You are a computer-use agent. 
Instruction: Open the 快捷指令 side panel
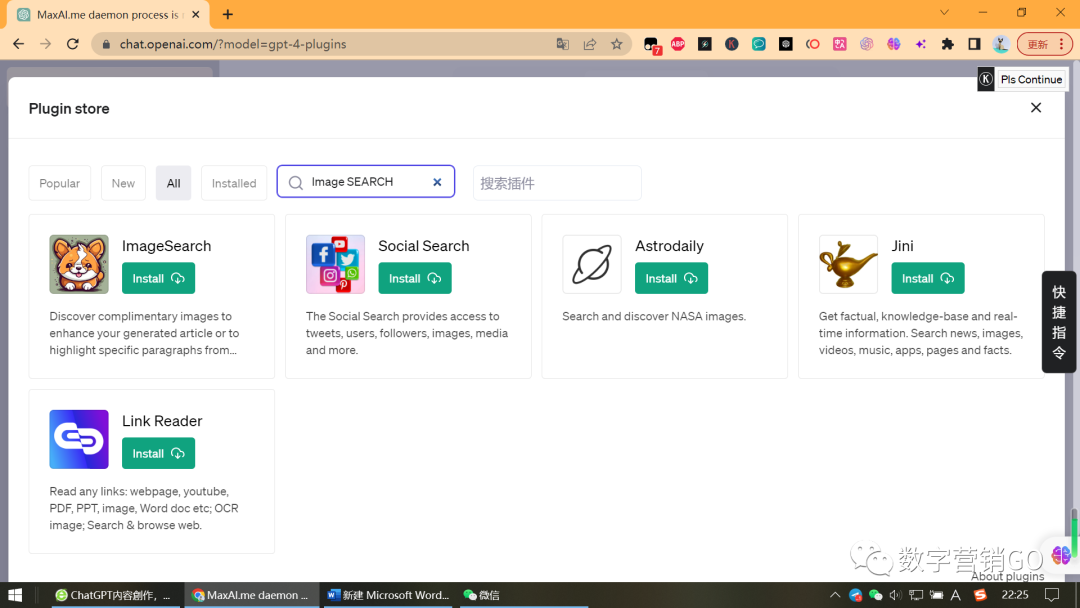1059,322
